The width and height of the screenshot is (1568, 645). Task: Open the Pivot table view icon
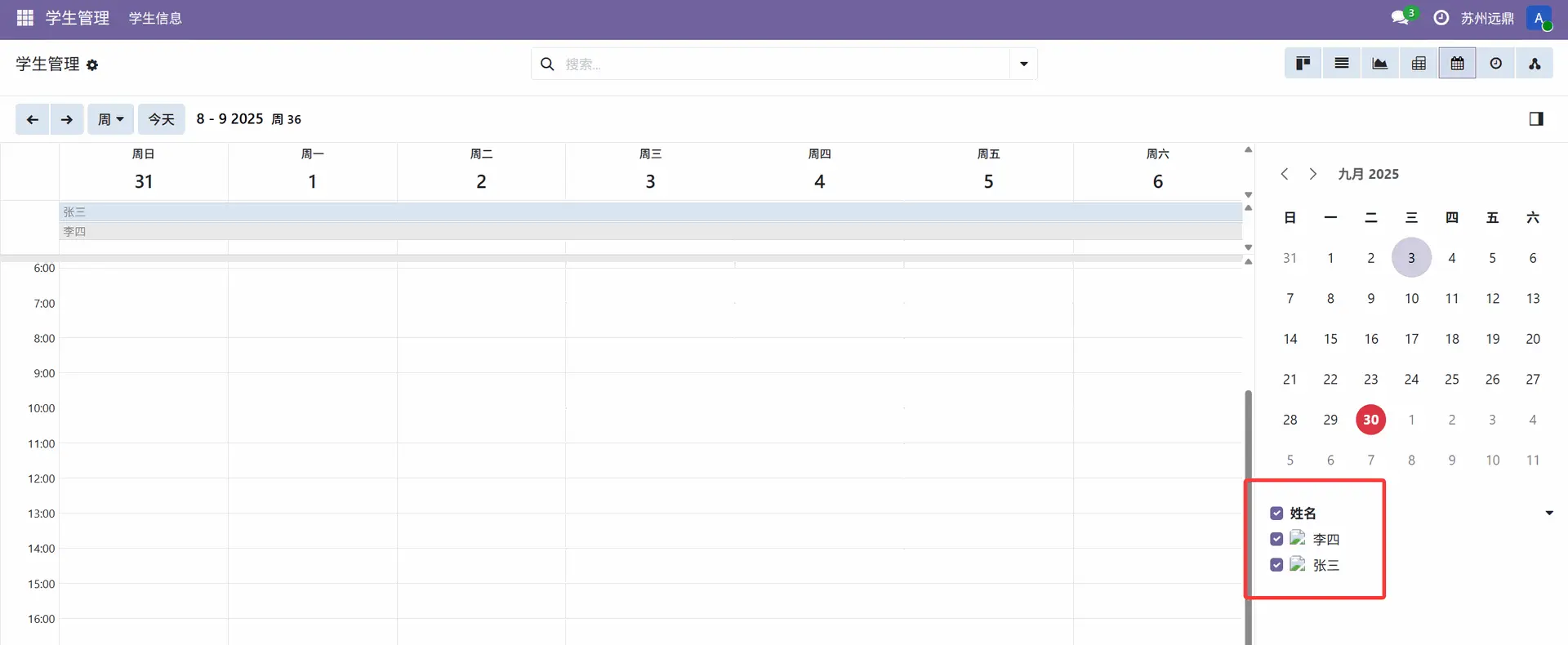1419,64
